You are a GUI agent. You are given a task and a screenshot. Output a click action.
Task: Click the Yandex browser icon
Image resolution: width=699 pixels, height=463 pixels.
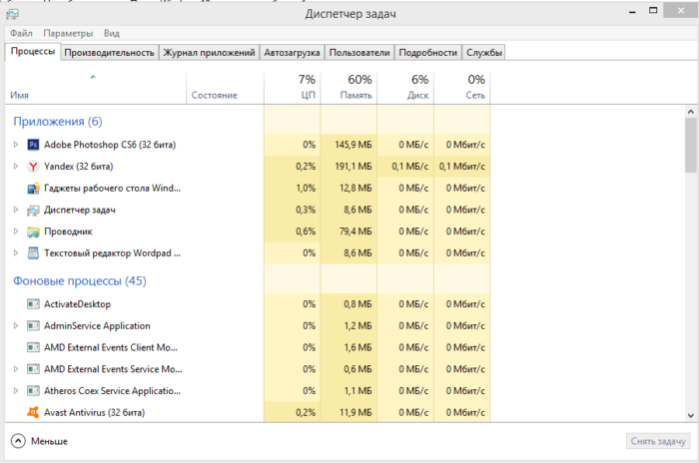click(33, 167)
